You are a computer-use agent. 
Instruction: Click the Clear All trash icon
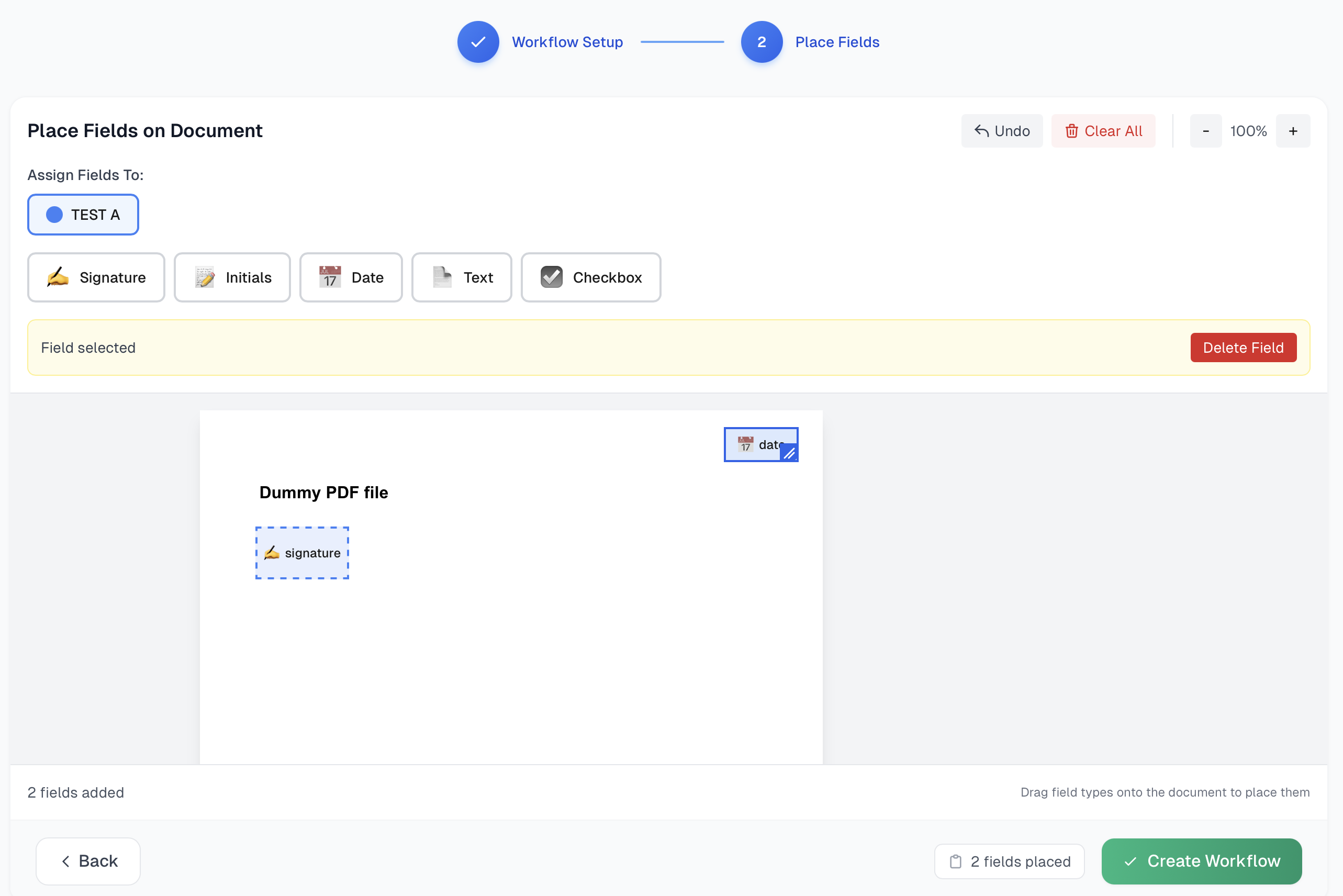(x=1071, y=130)
